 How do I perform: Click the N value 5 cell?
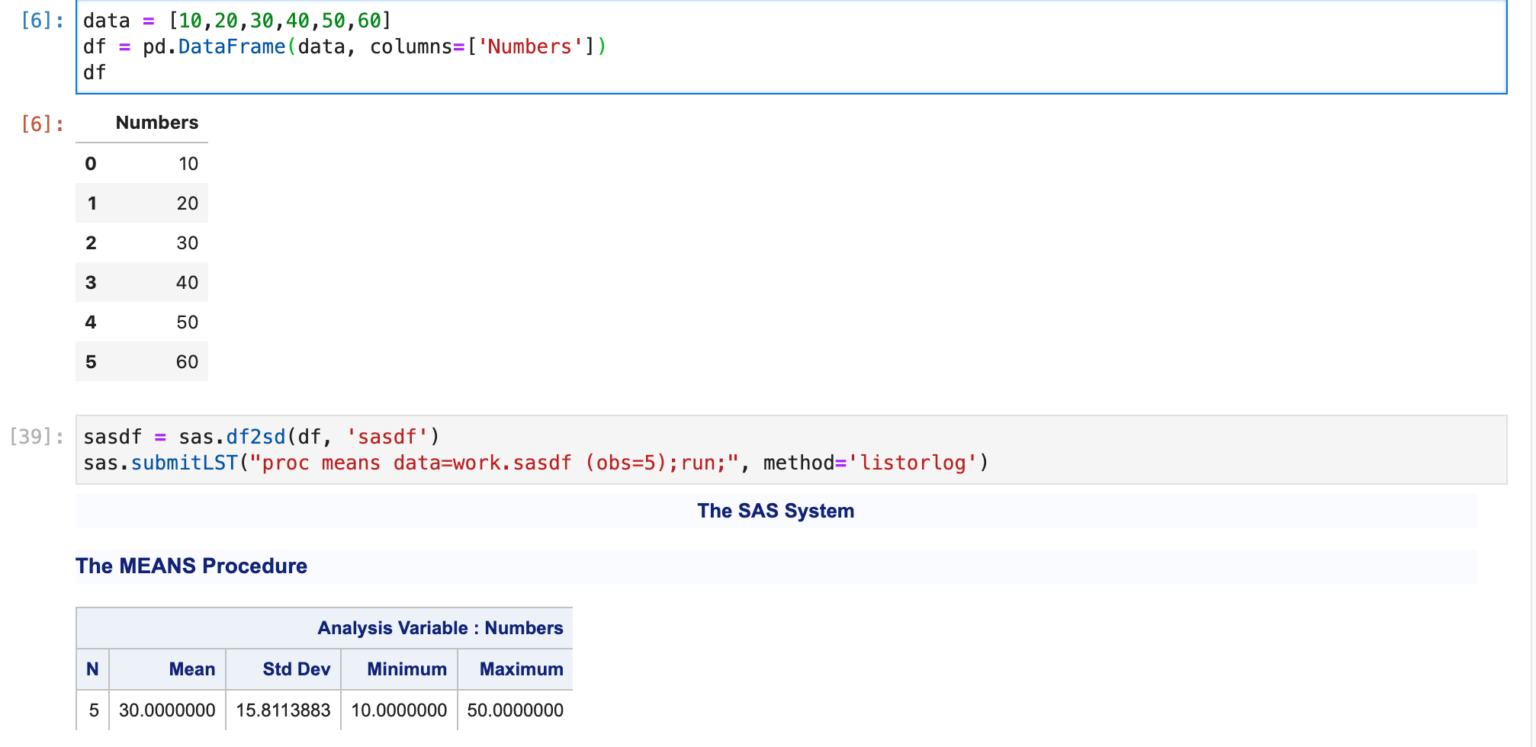(94, 710)
